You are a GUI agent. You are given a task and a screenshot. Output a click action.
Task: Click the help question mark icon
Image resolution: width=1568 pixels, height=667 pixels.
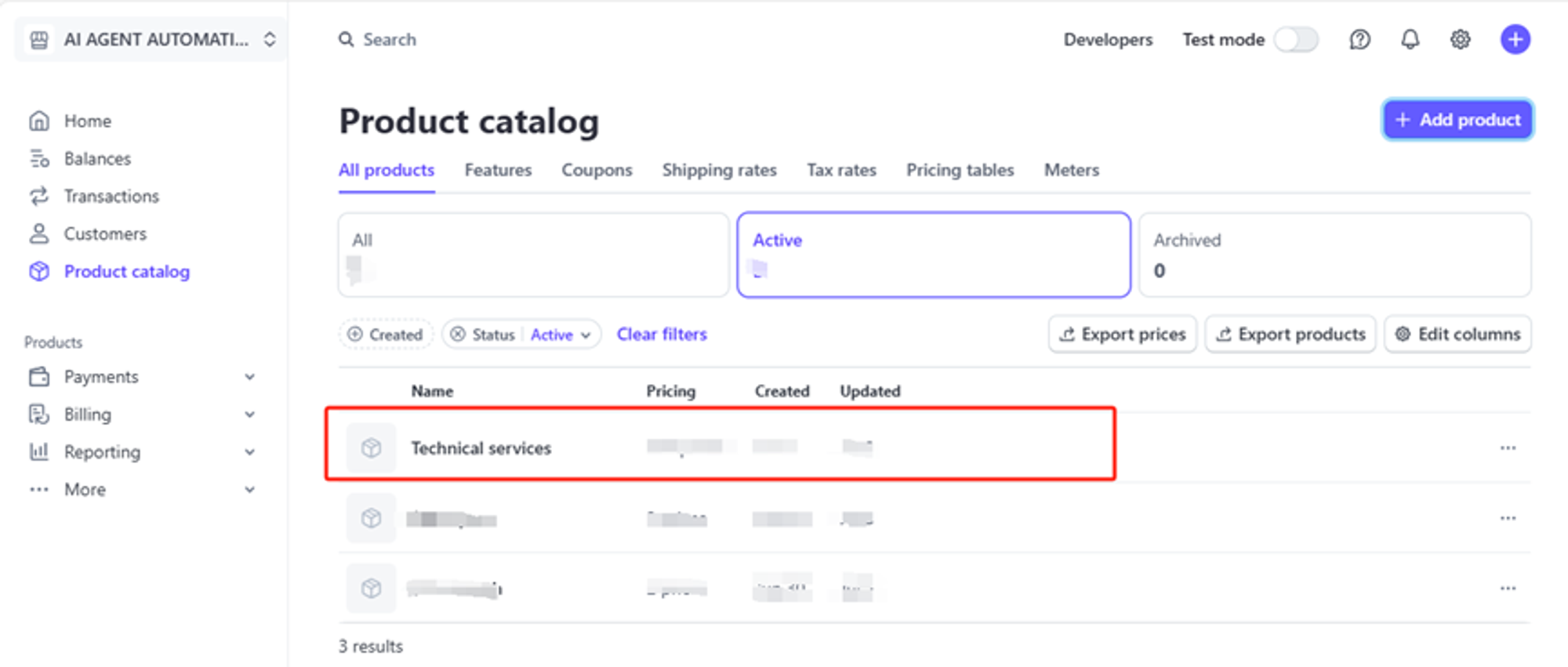pyautogui.click(x=1359, y=39)
